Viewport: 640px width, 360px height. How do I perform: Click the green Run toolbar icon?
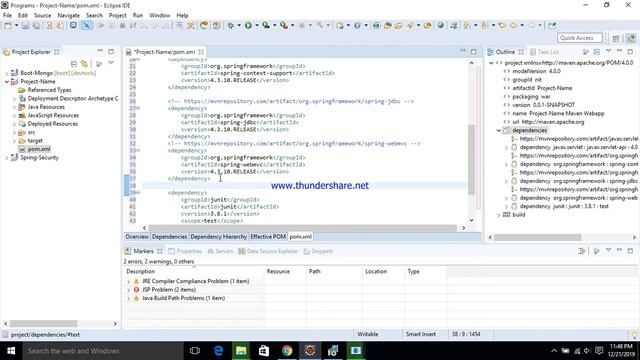248,25
